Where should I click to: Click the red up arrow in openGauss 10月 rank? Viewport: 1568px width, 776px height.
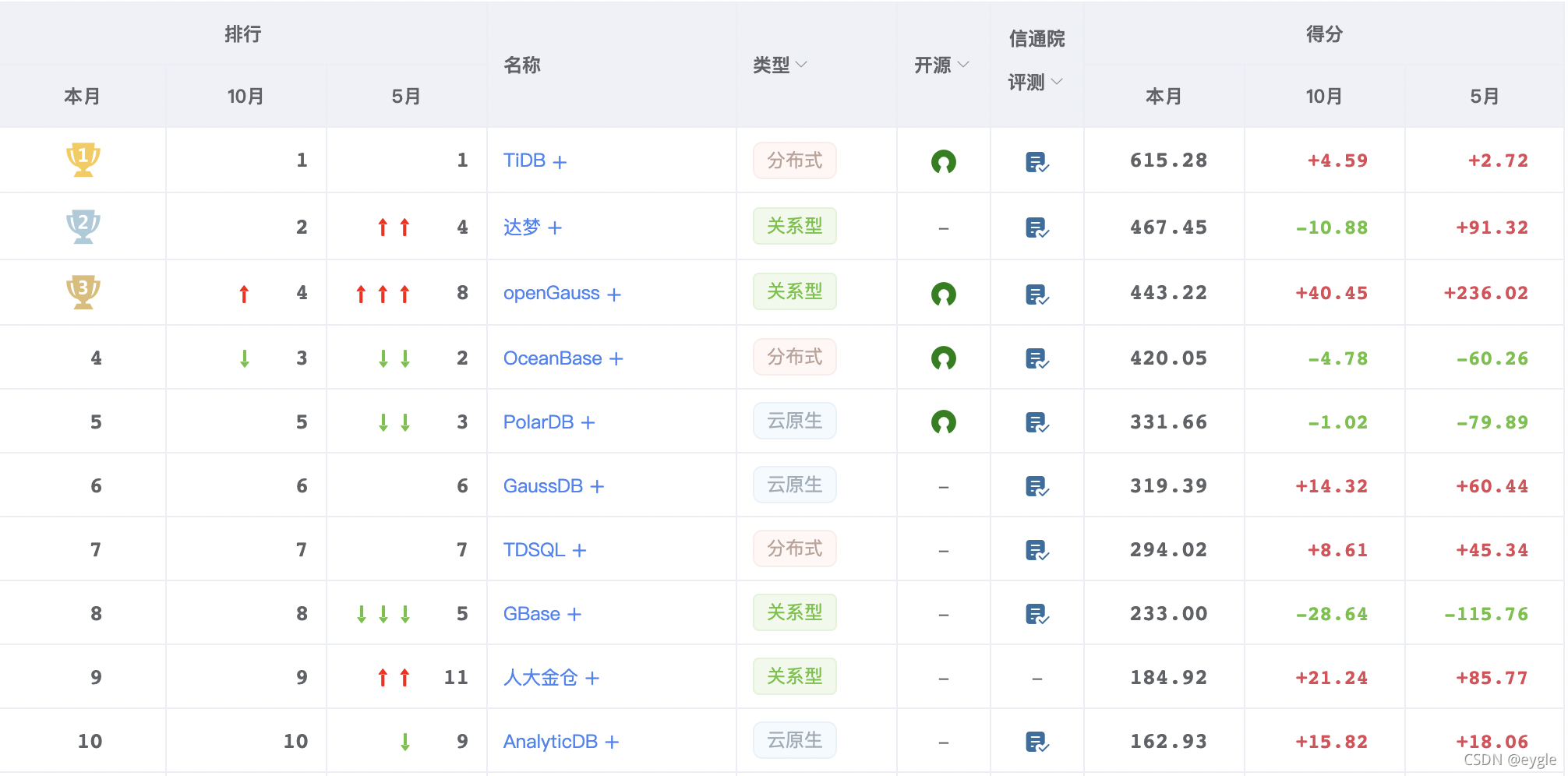244,294
